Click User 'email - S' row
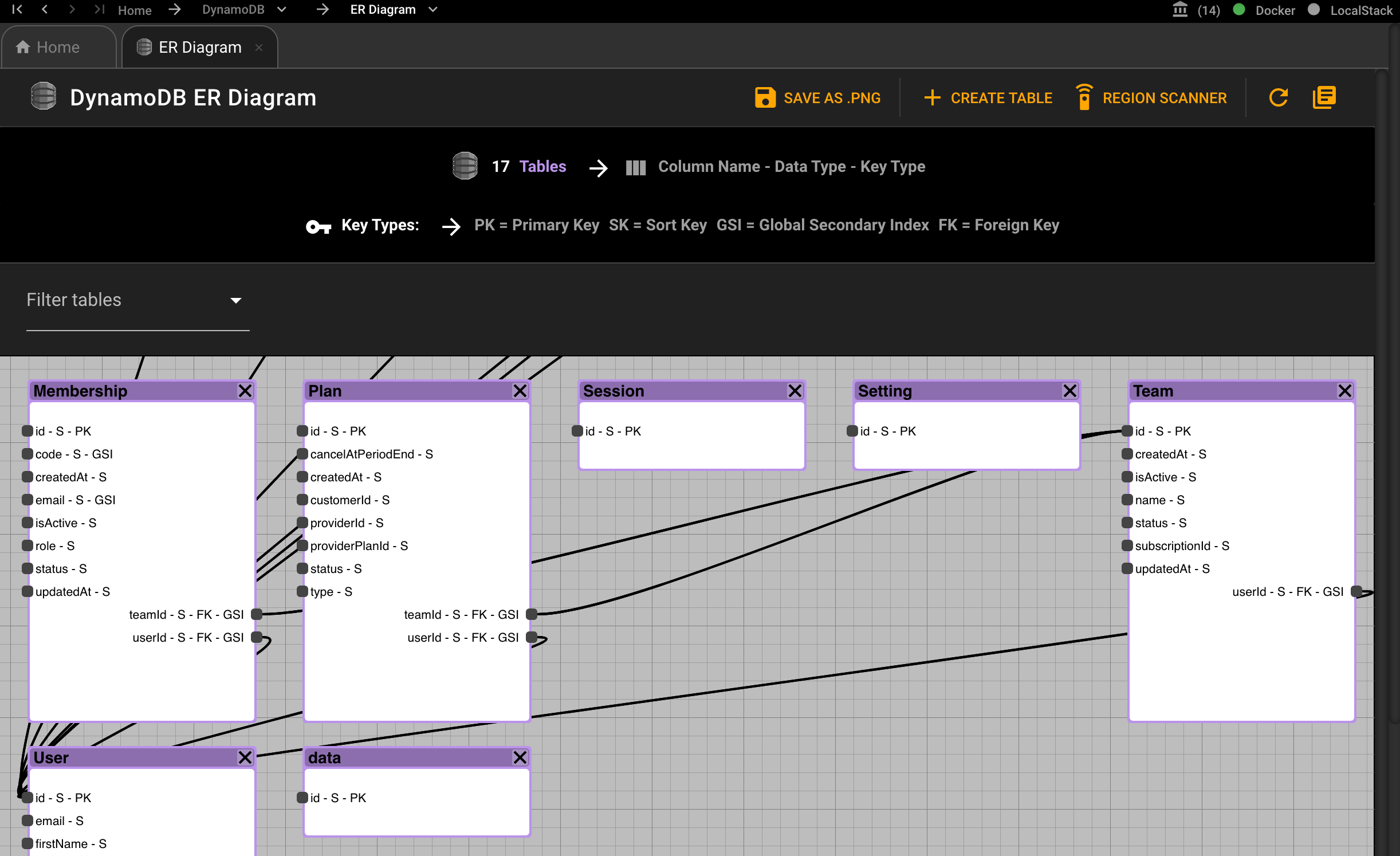This screenshot has height=856, width=1400. [59, 820]
